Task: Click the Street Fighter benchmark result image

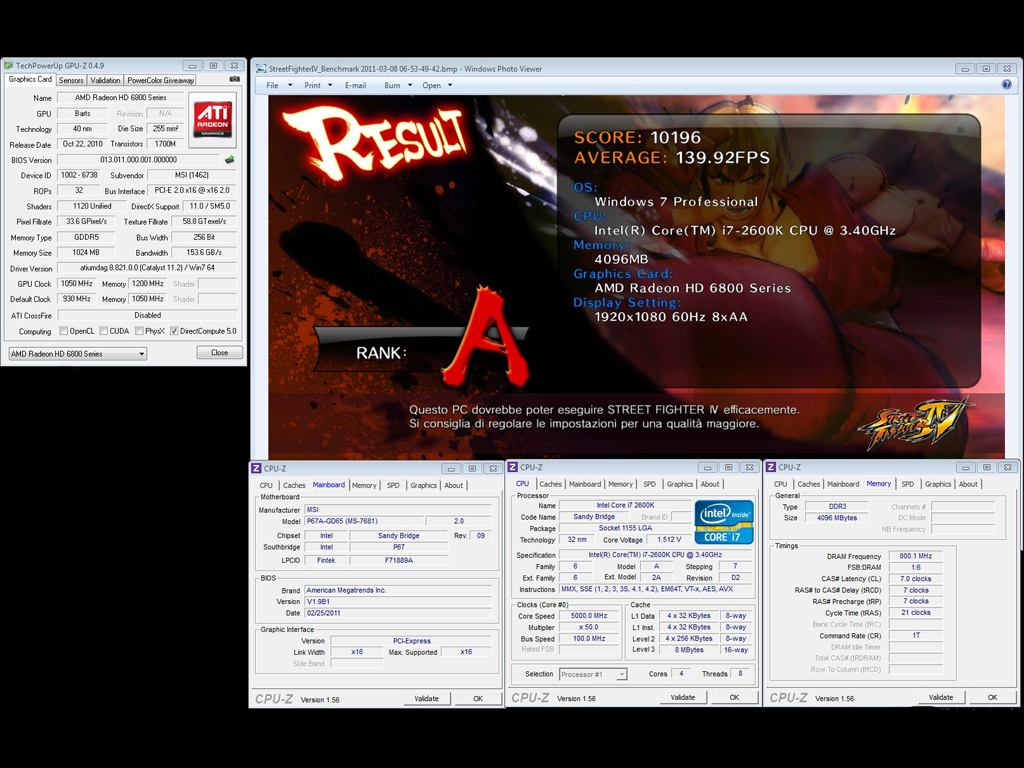Action: [636, 277]
